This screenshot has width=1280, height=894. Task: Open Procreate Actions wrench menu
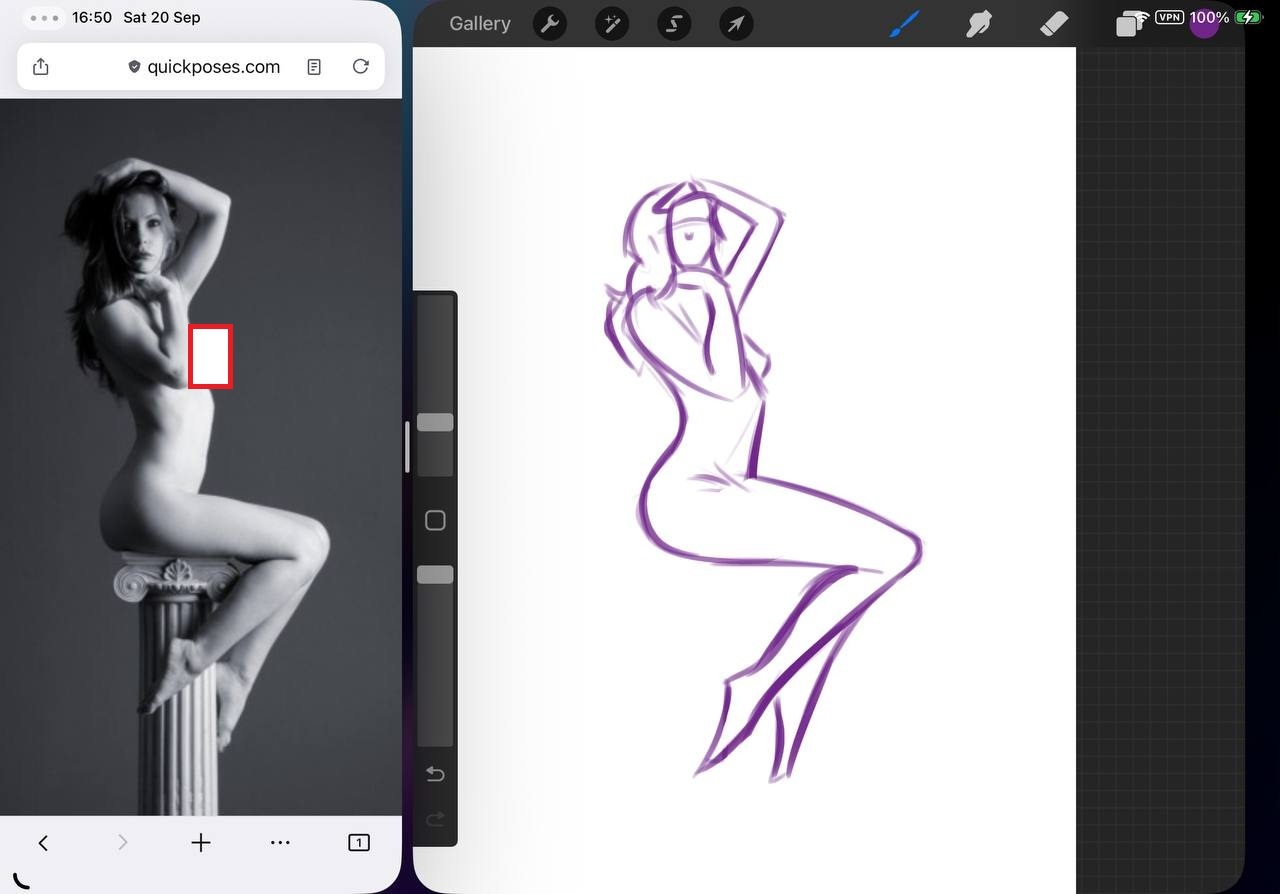(549, 23)
